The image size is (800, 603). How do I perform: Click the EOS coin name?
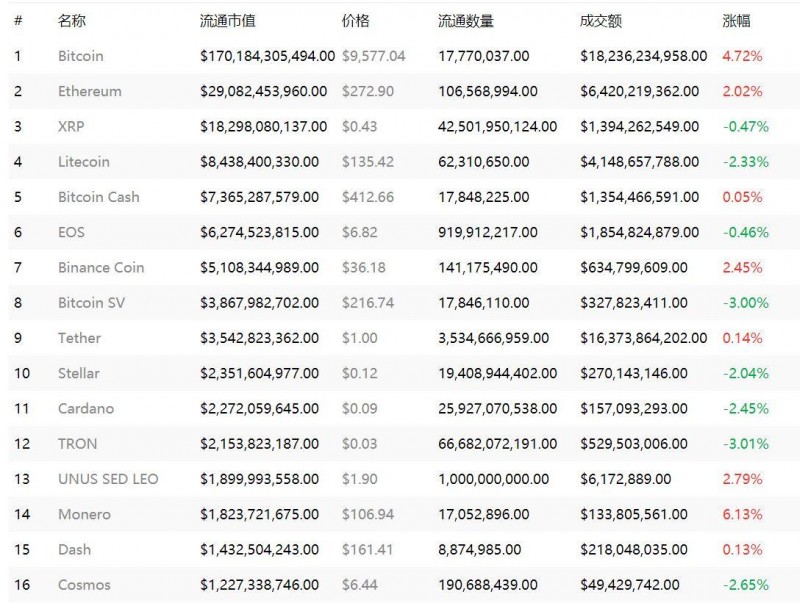71,232
